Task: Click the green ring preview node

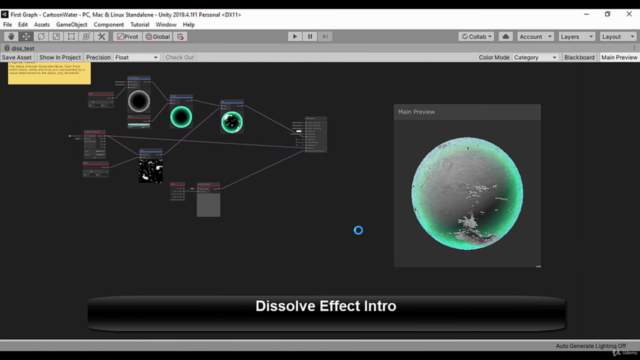Action: click(x=181, y=117)
